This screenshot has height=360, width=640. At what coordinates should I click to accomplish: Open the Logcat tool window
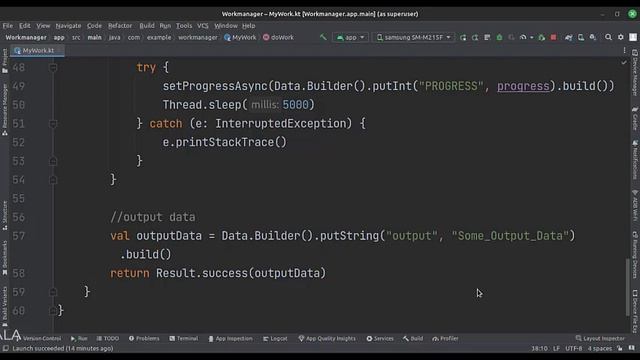tap(276, 338)
